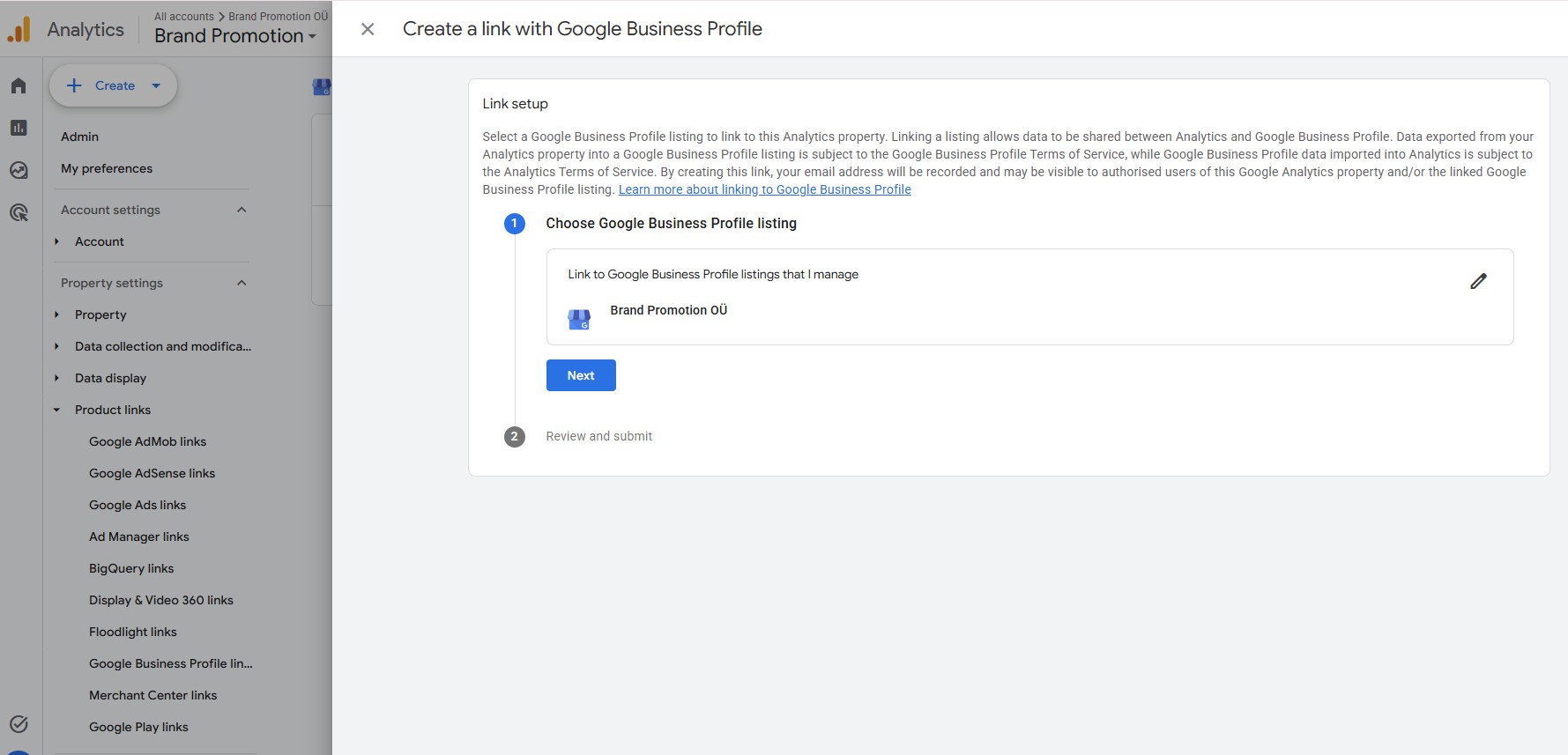Expand the Data display item
Image resolution: width=1568 pixels, height=755 pixels.
(56, 378)
